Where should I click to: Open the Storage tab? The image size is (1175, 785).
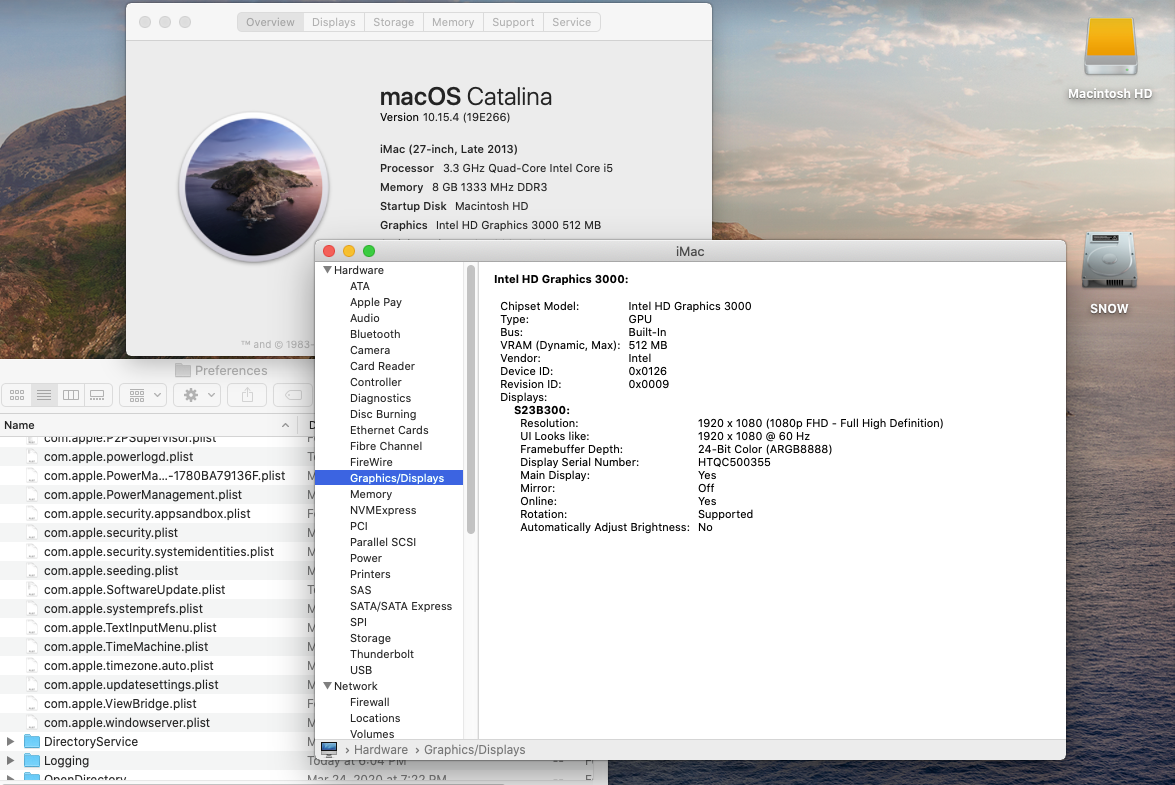click(x=393, y=22)
